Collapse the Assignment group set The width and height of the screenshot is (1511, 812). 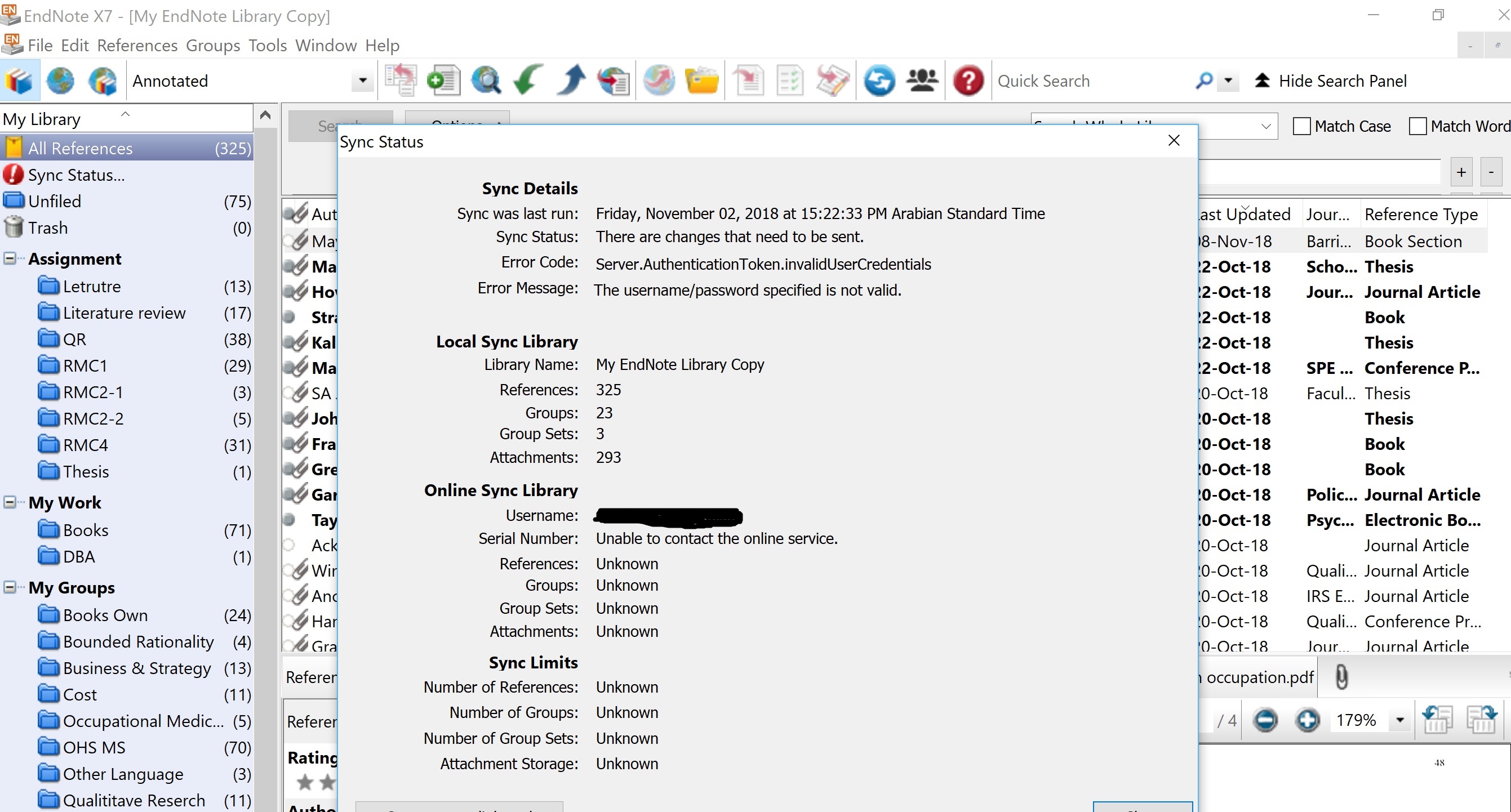(10, 258)
